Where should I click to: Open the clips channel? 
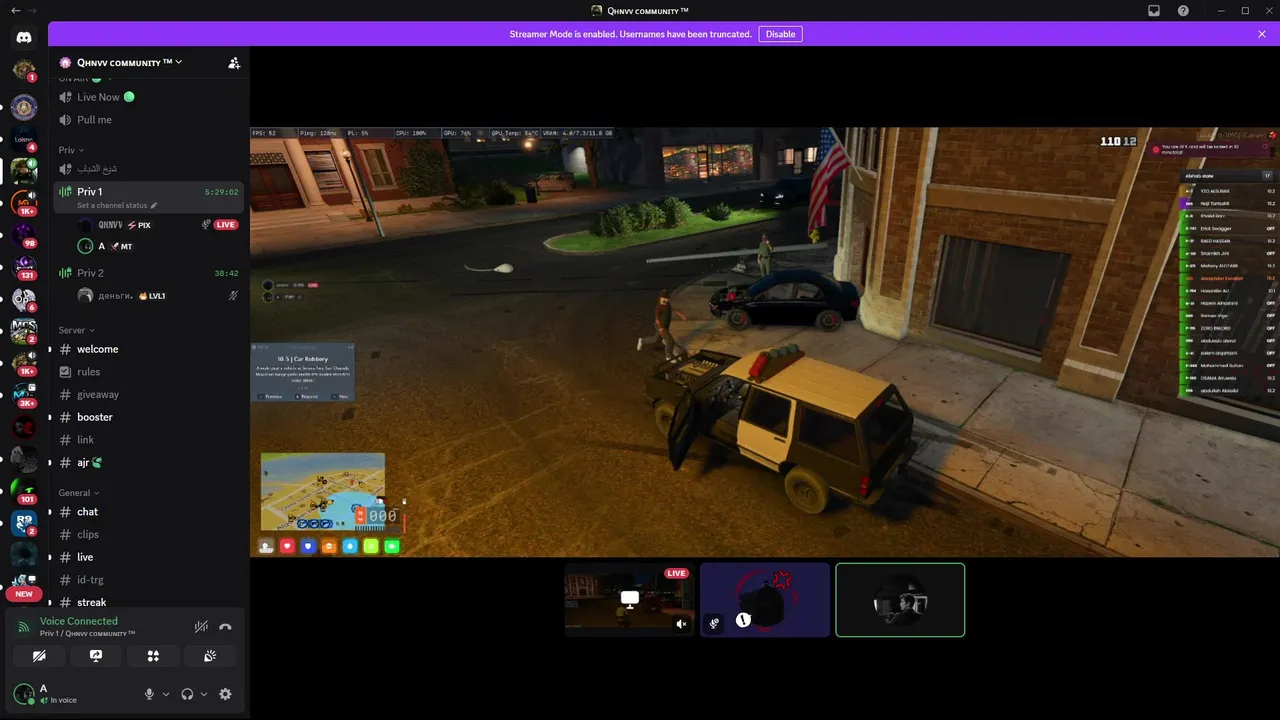pyautogui.click(x=148, y=534)
